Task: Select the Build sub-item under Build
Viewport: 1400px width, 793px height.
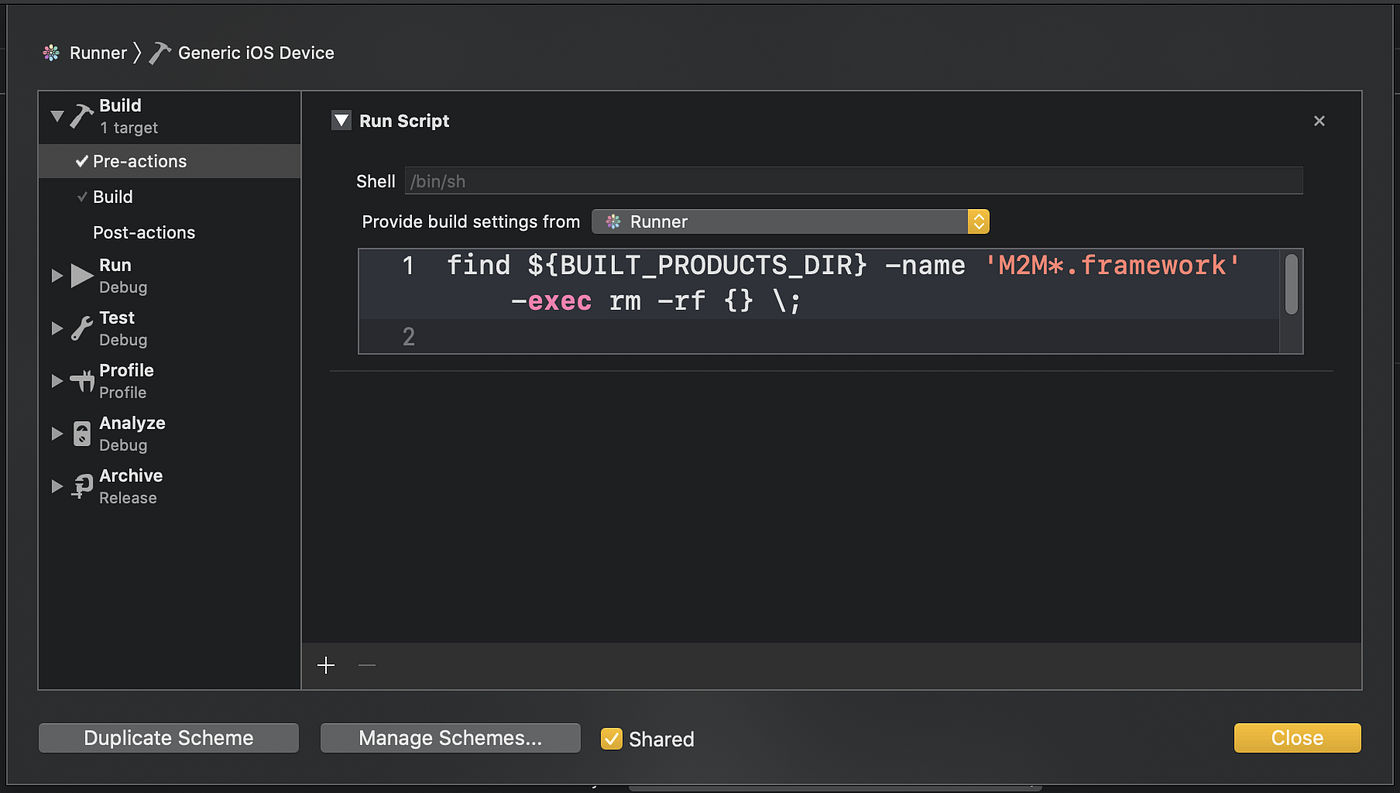Action: [170, 197]
